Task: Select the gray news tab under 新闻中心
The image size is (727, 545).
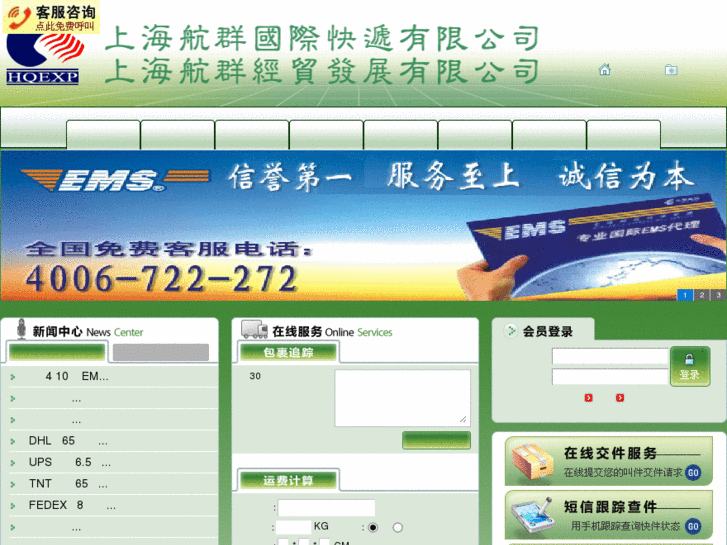Action: point(161,352)
